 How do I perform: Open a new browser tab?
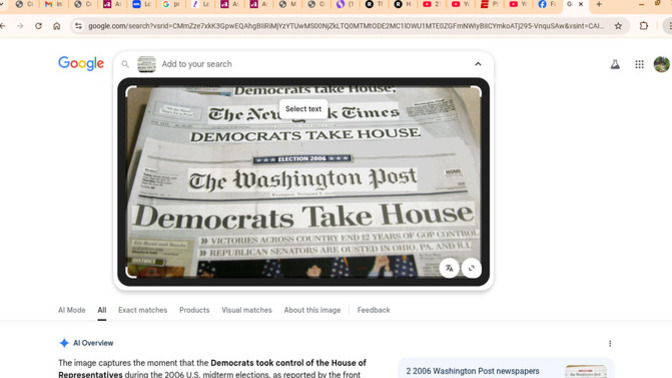(599, 4)
